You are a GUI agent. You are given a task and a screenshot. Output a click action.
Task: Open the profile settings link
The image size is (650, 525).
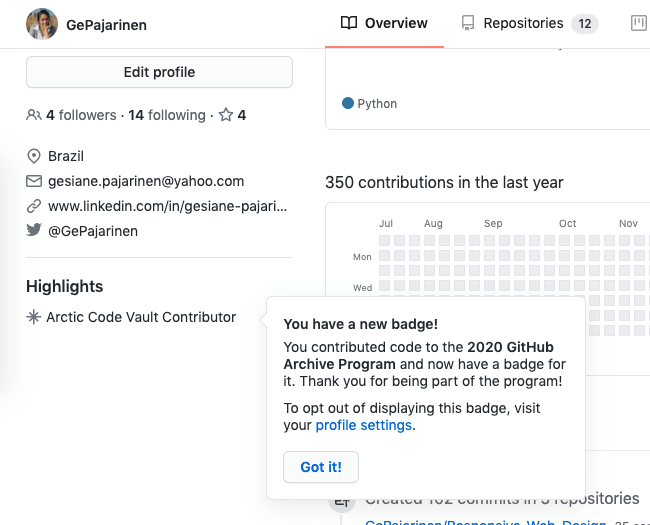[x=364, y=425]
